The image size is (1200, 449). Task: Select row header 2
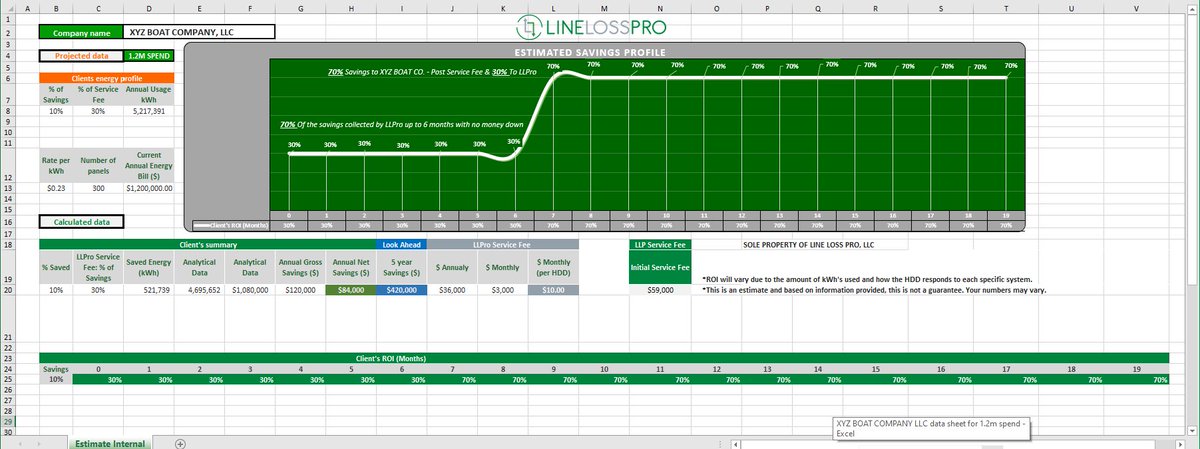pyautogui.click(x=8, y=32)
